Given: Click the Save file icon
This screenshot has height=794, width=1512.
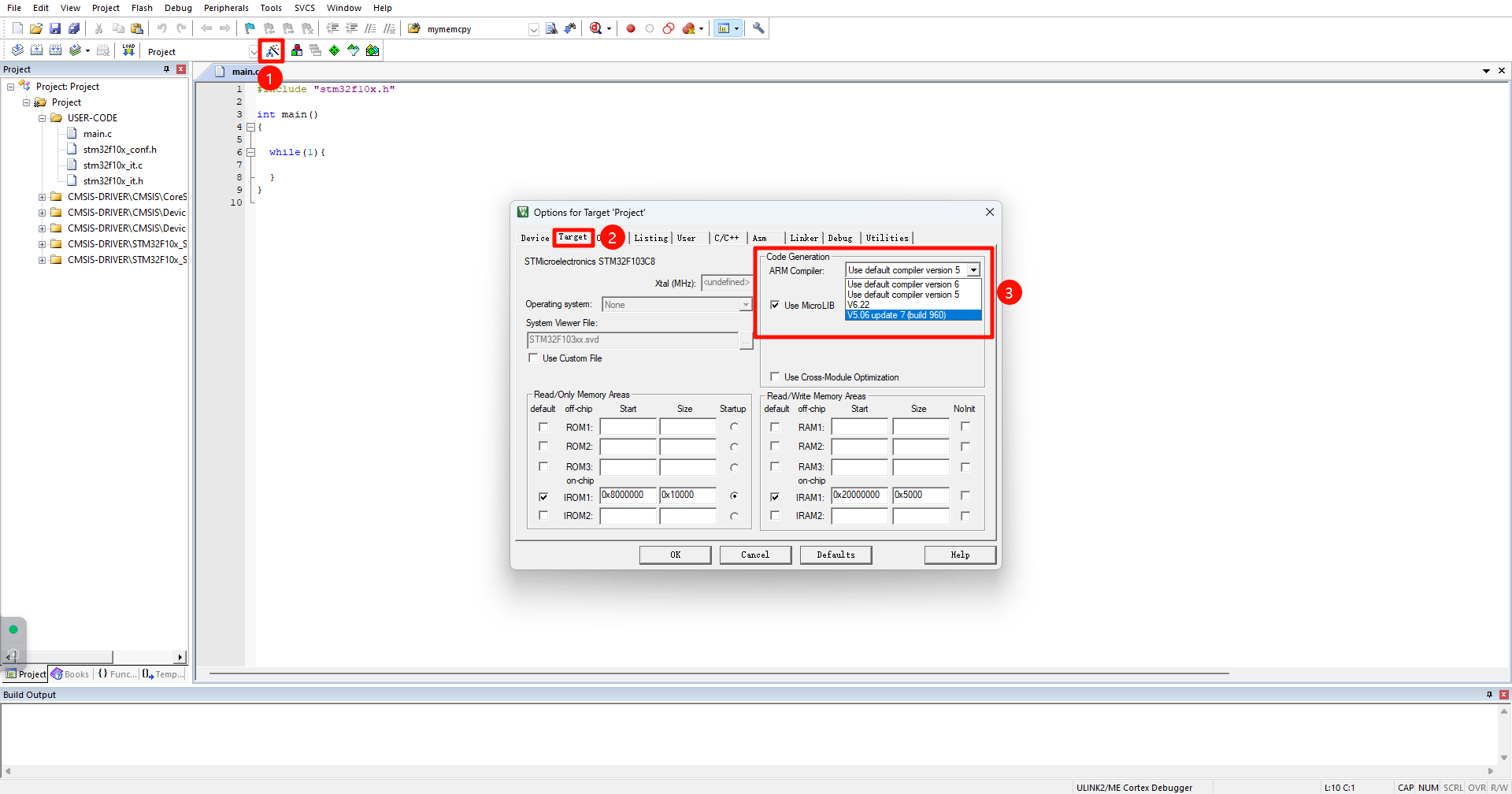Looking at the screenshot, I should pos(55,28).
